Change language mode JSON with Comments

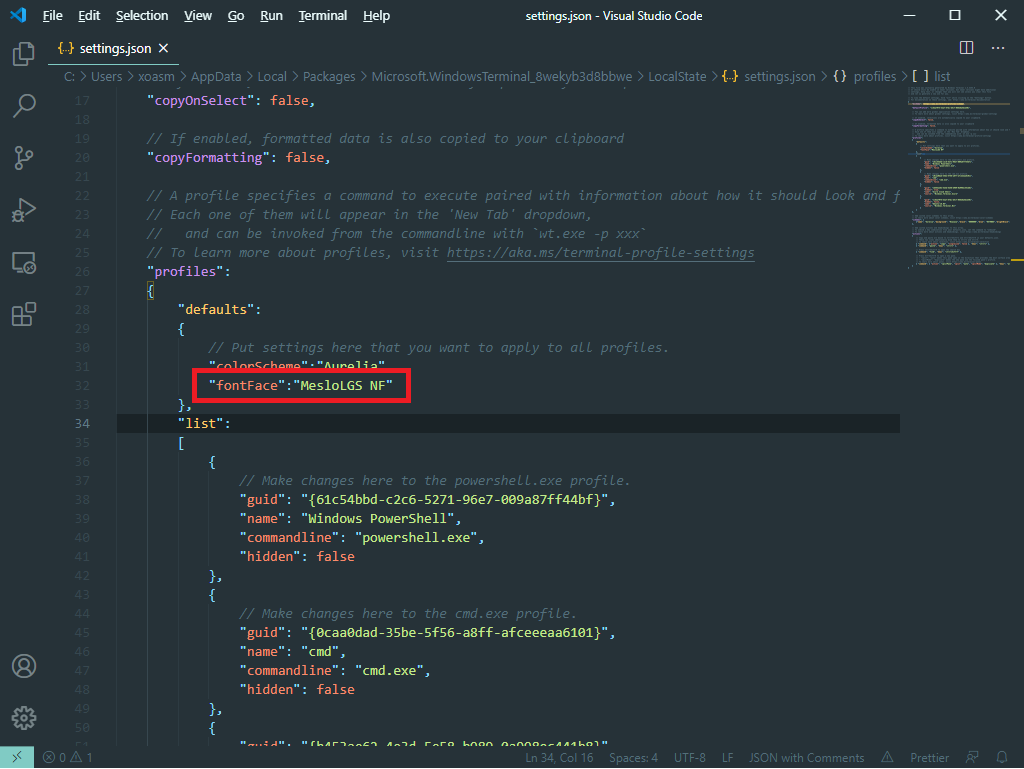(x=806, y=757)
